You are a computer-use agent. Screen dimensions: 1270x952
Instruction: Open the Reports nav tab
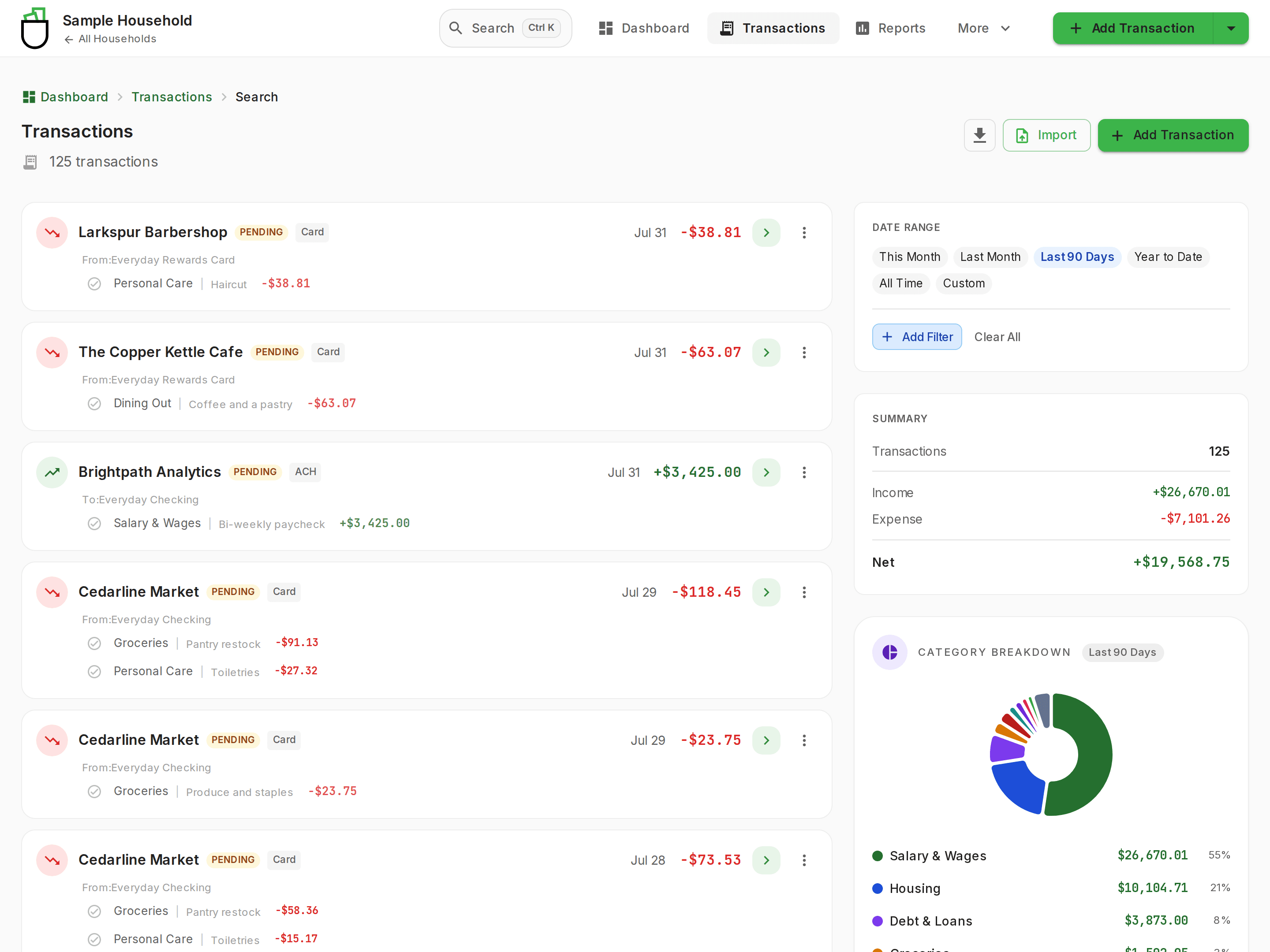tap(890, 28)
